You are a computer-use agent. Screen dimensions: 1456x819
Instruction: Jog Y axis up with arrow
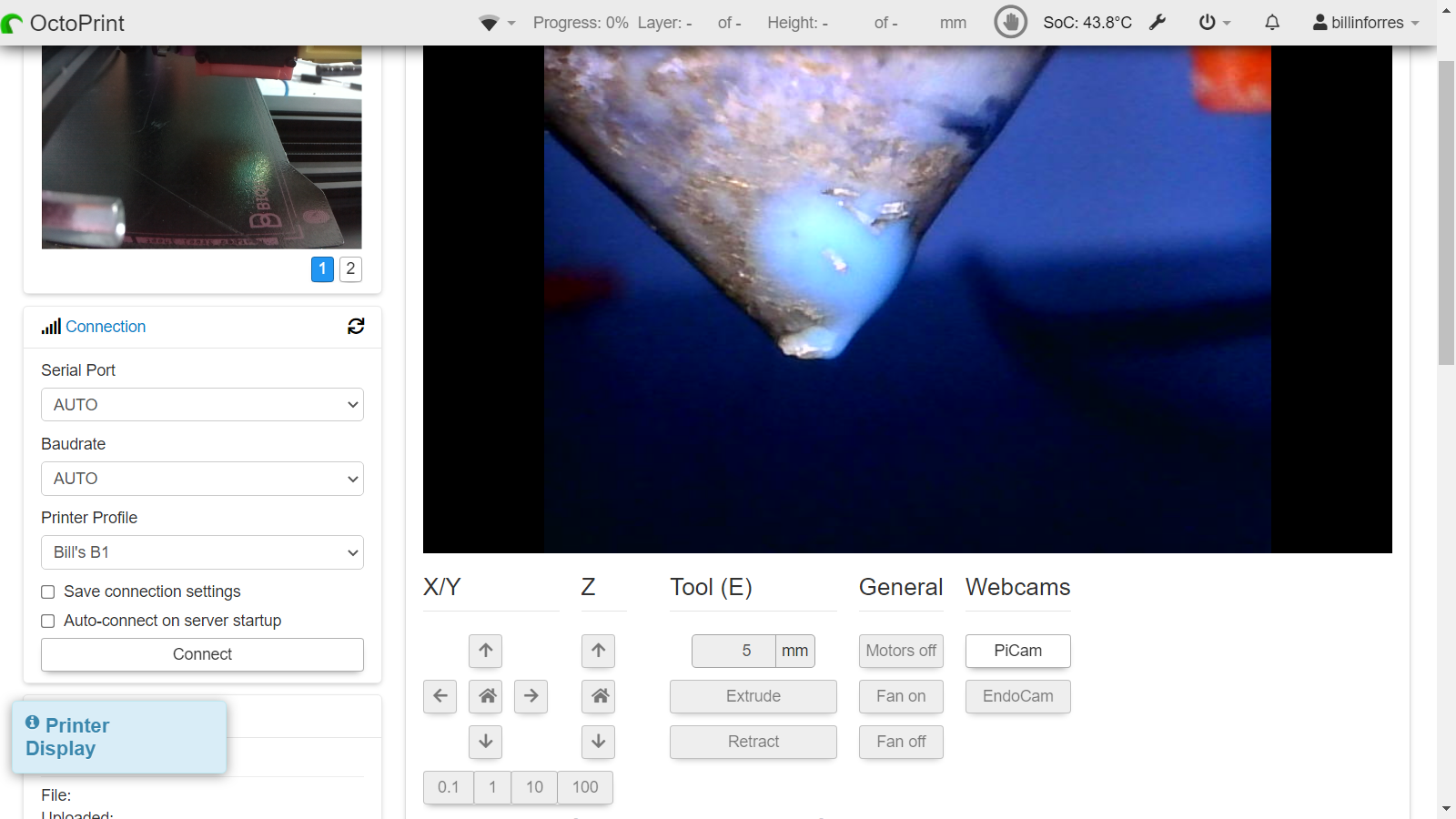coord(486,651)
